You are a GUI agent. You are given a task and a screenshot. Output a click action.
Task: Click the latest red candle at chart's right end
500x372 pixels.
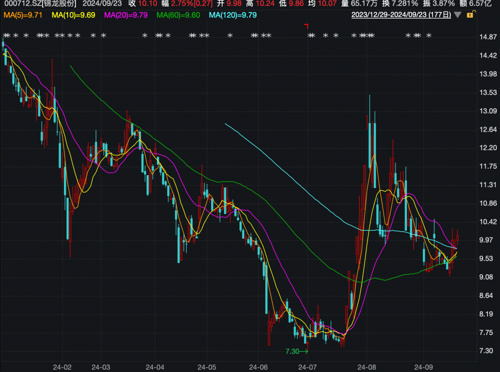(x=458, y=238)
